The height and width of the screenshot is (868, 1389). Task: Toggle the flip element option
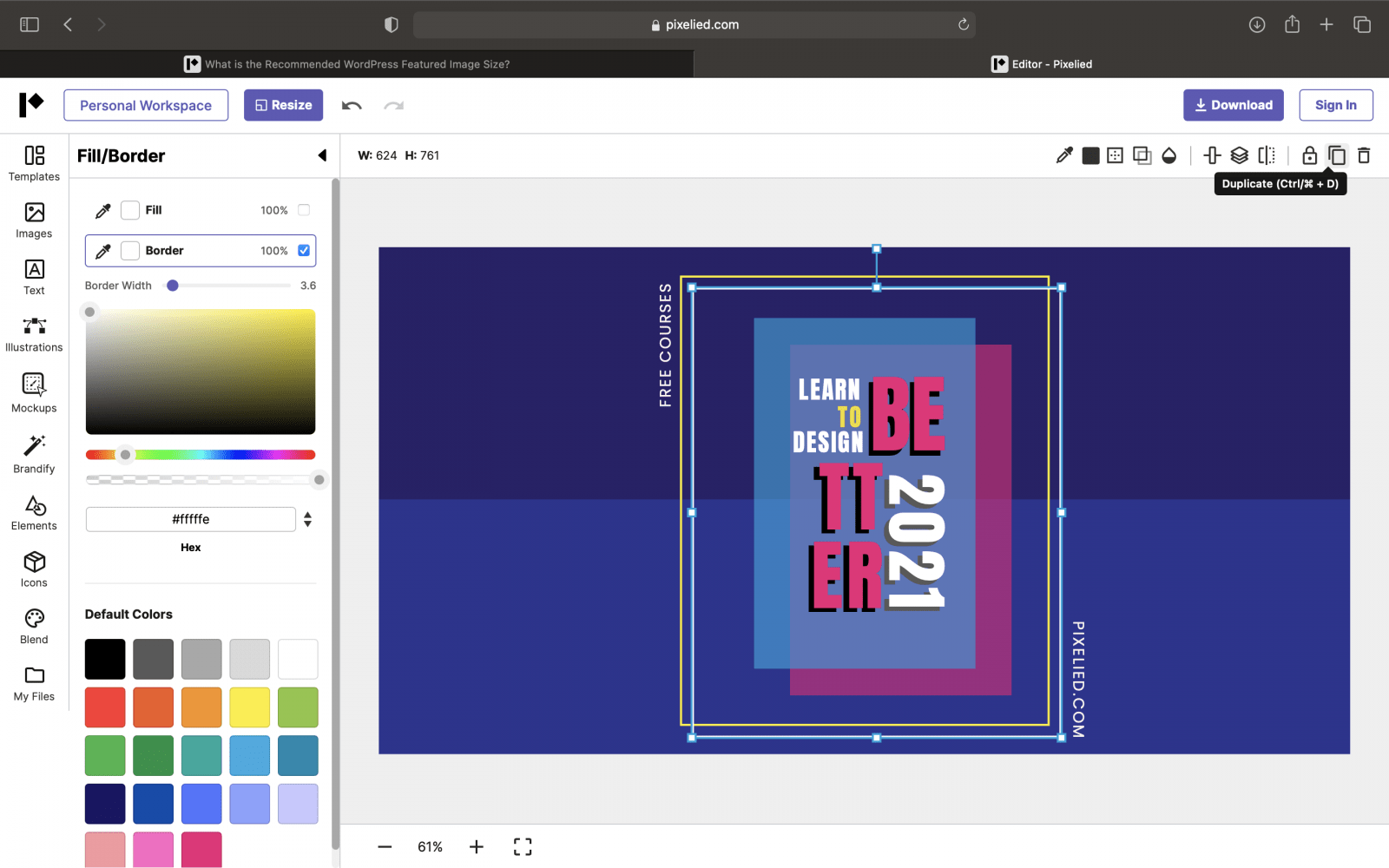(1266, 155)
